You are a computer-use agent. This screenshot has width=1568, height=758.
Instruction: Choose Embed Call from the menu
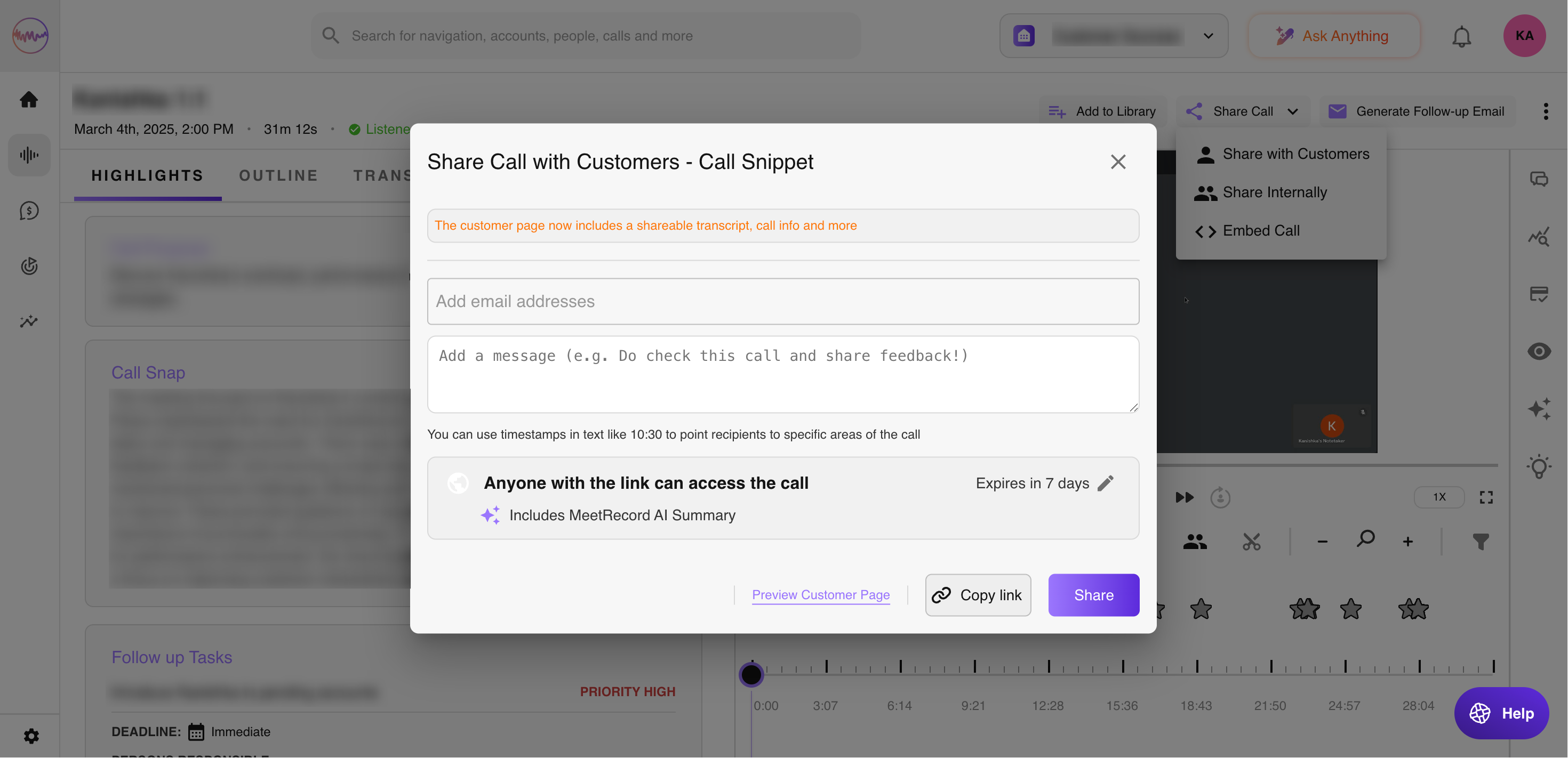click(x=1261, y=231)
